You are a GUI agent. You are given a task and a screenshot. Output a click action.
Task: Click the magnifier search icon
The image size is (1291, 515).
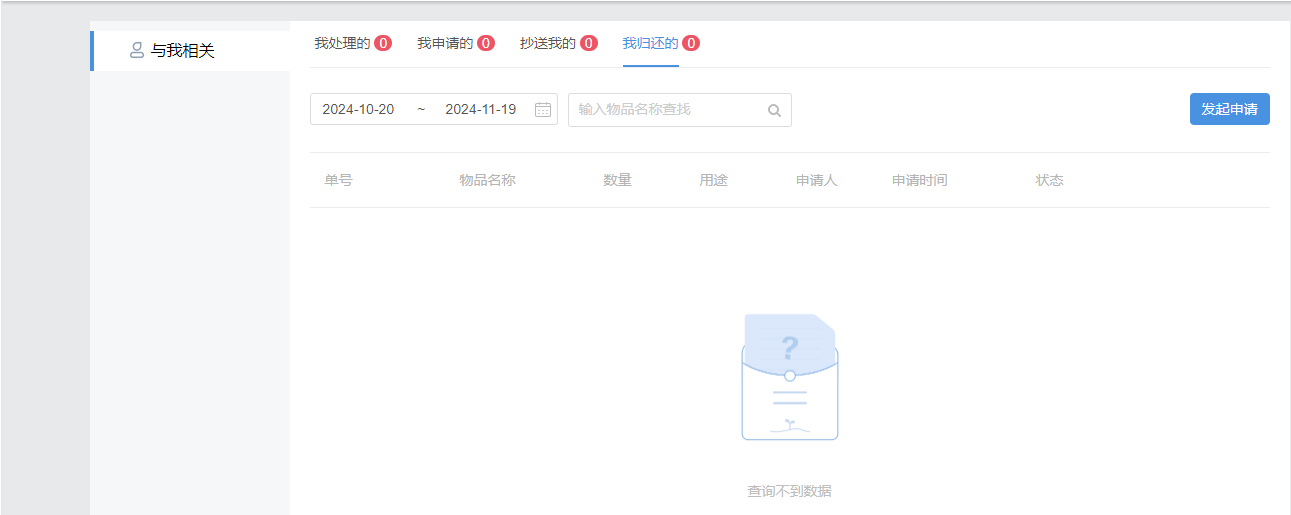[x=774, y=110]
